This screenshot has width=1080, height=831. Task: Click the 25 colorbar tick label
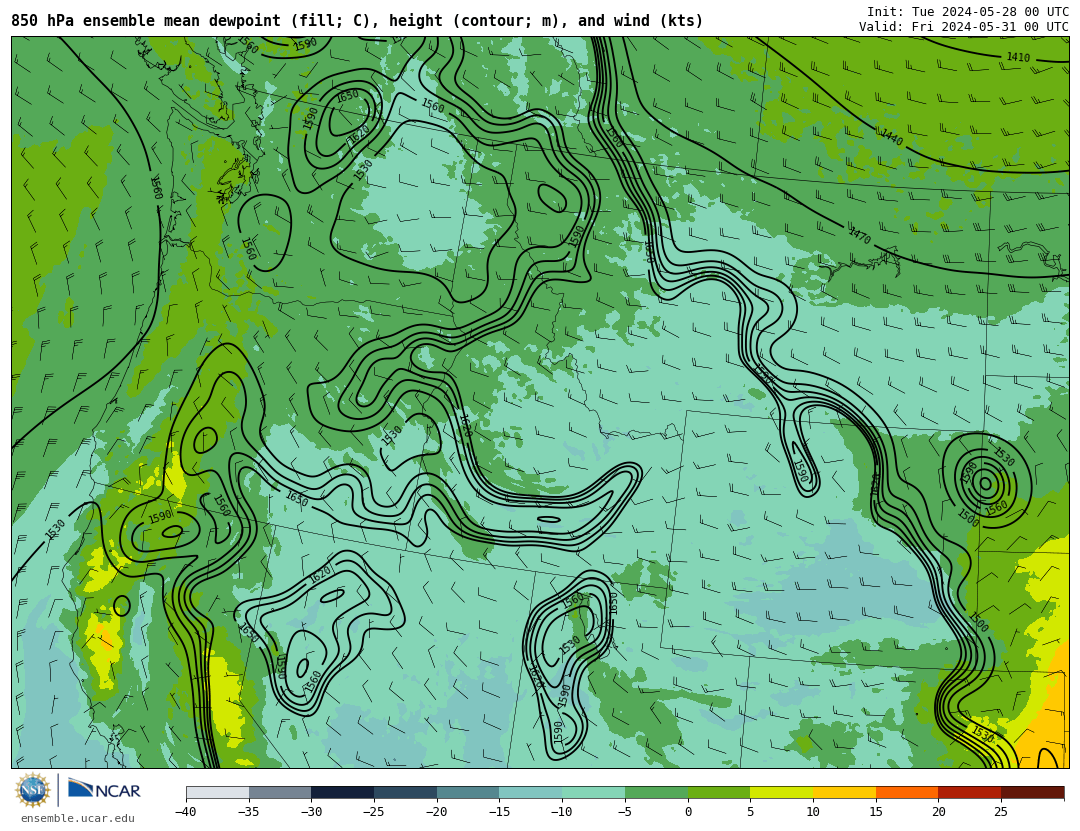[1001, 812]
